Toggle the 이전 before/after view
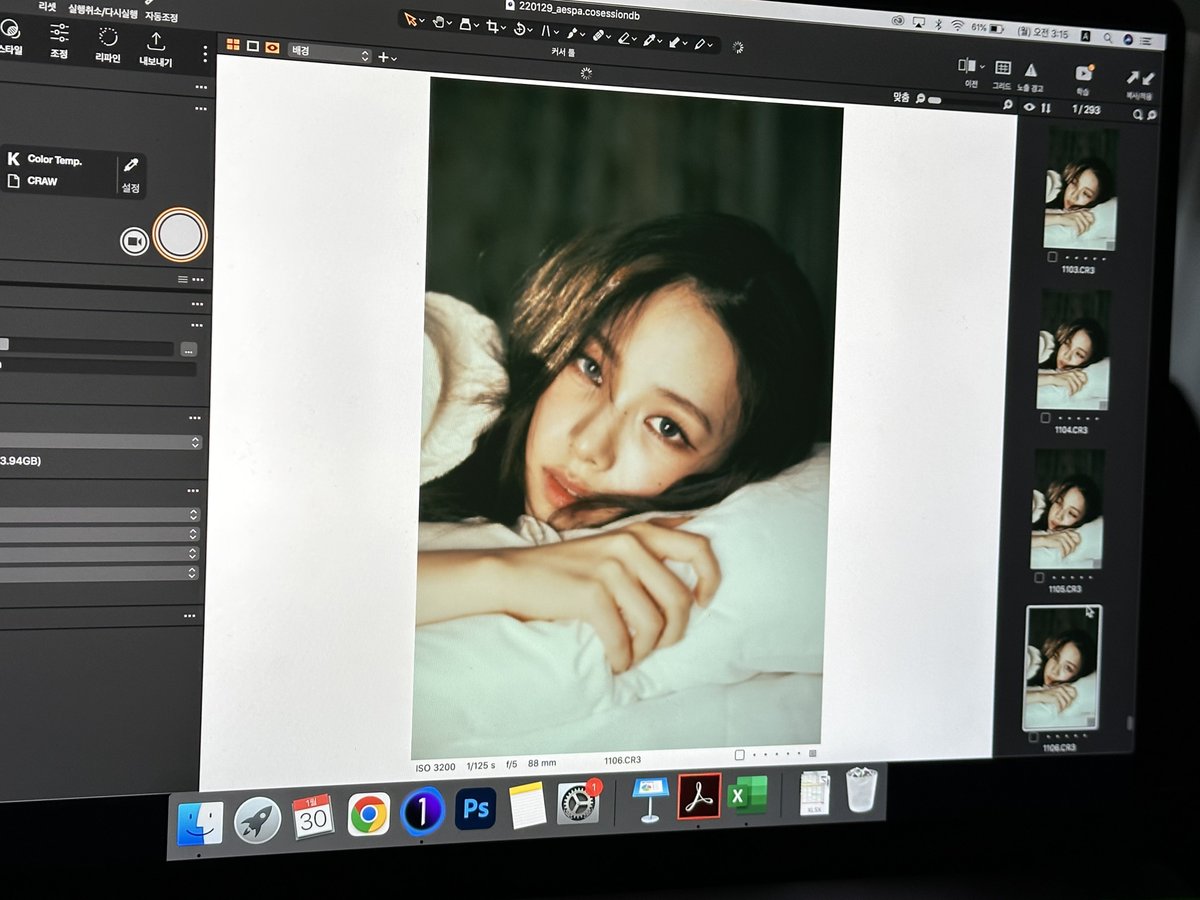 pos(969,71)
